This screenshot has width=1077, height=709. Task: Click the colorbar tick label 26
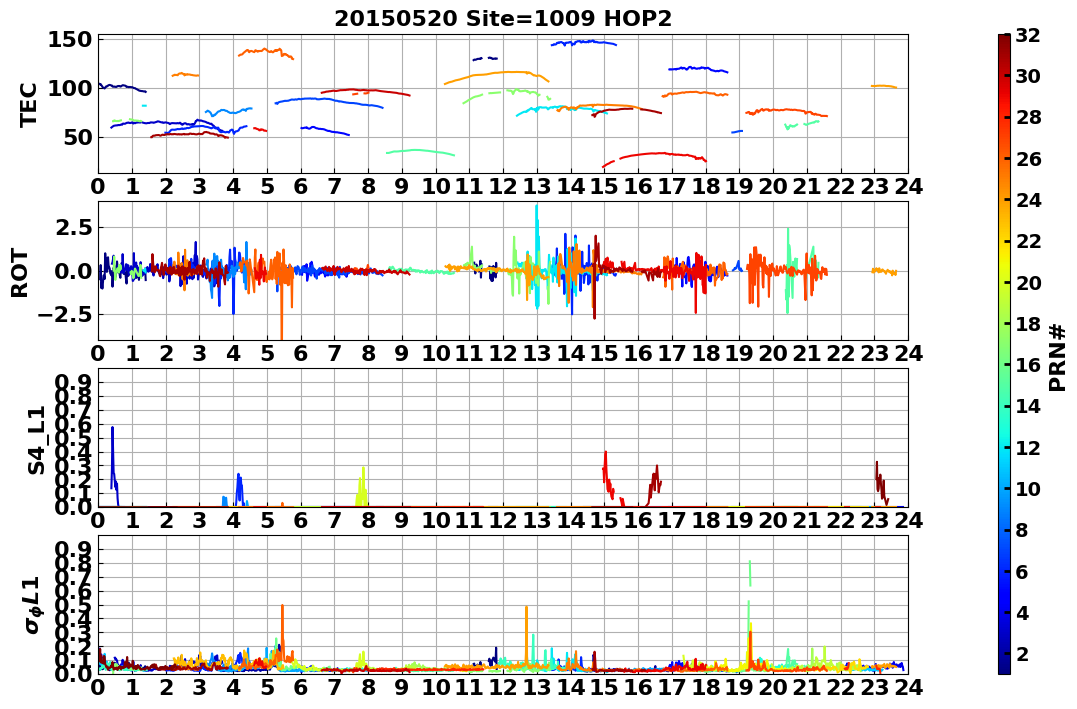1028,159
